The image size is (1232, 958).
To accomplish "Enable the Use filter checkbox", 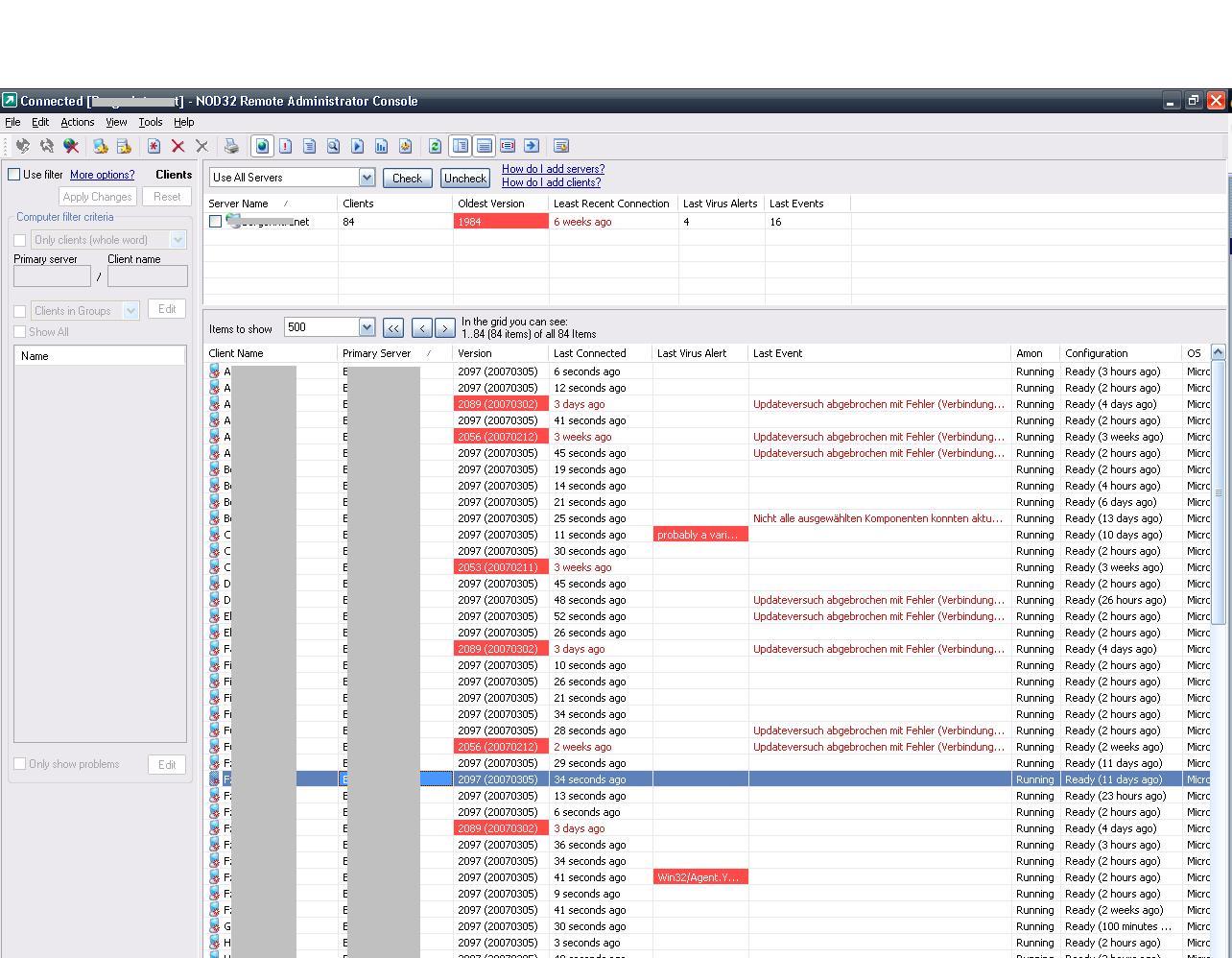I will click(14, 175).
